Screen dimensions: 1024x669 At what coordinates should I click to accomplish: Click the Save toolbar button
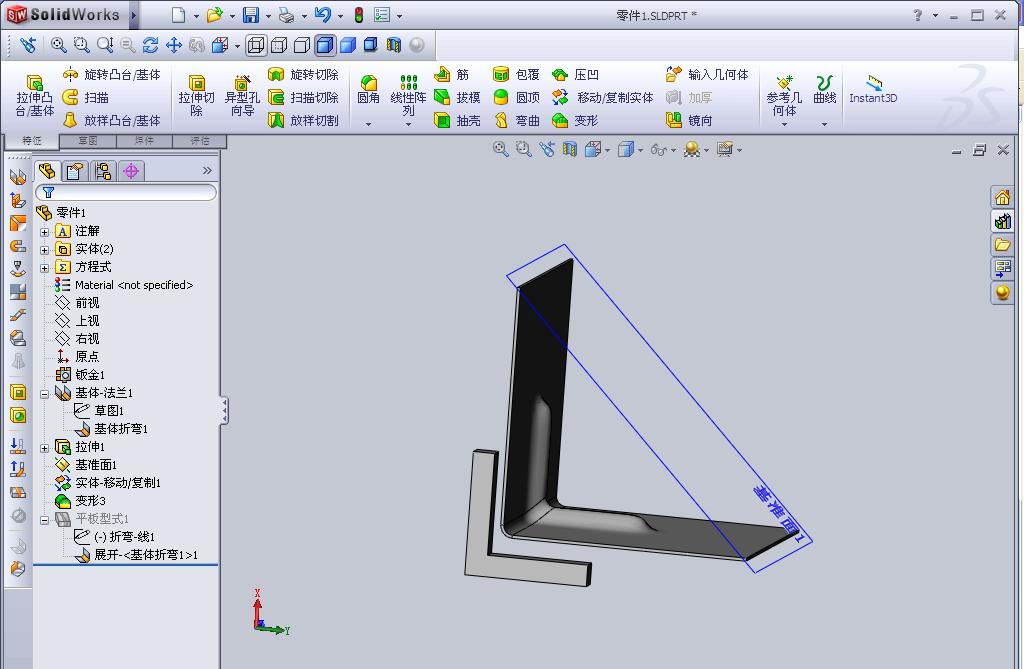click(251, 14)
